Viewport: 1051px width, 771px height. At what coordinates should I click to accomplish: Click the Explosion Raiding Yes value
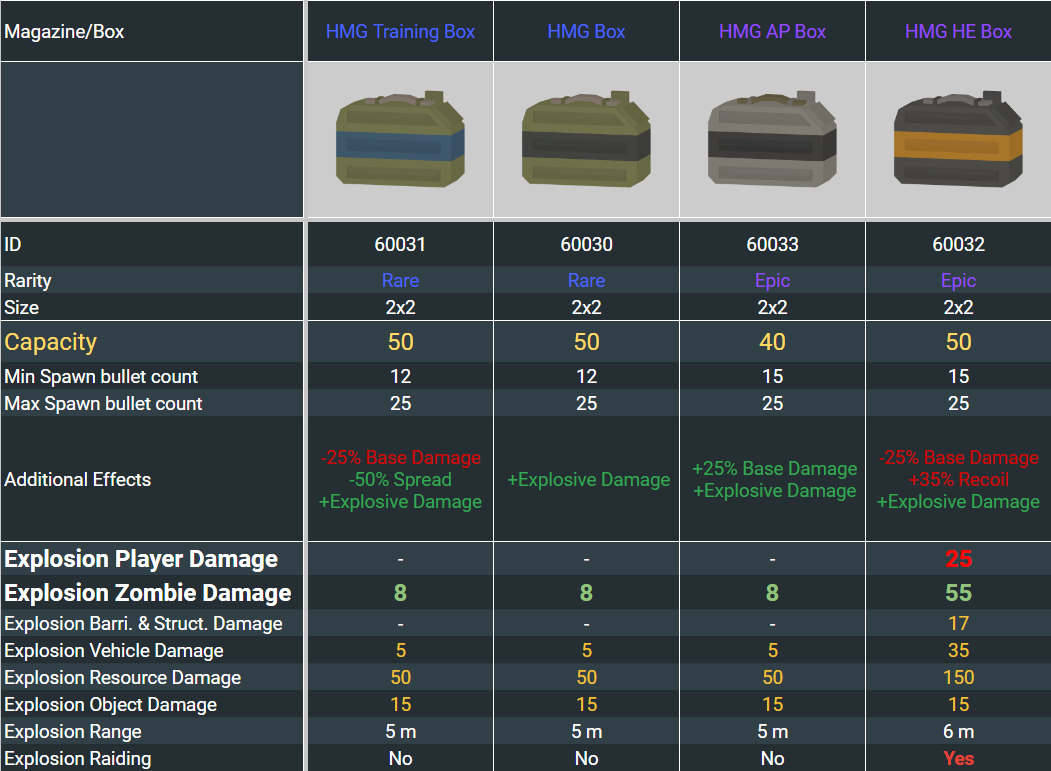[x=958, y=758]
